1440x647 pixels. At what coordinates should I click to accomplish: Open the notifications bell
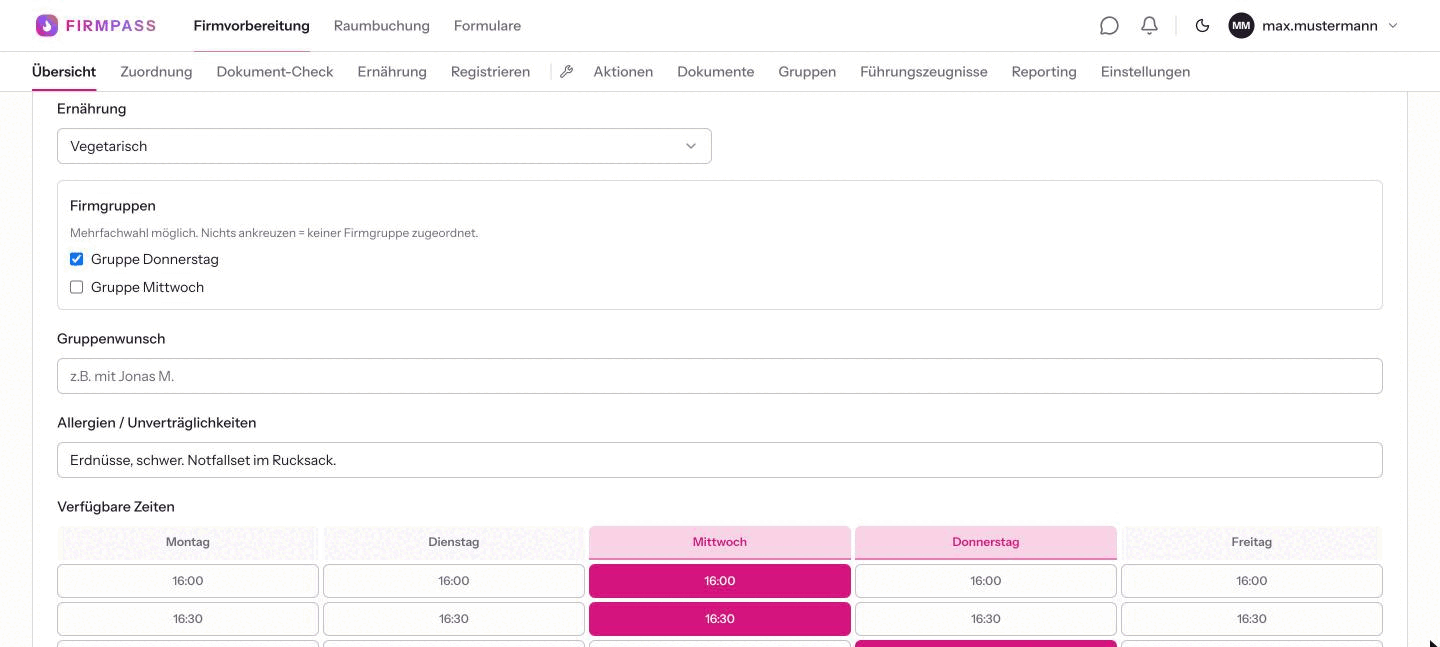click(x=1150, y=26)
